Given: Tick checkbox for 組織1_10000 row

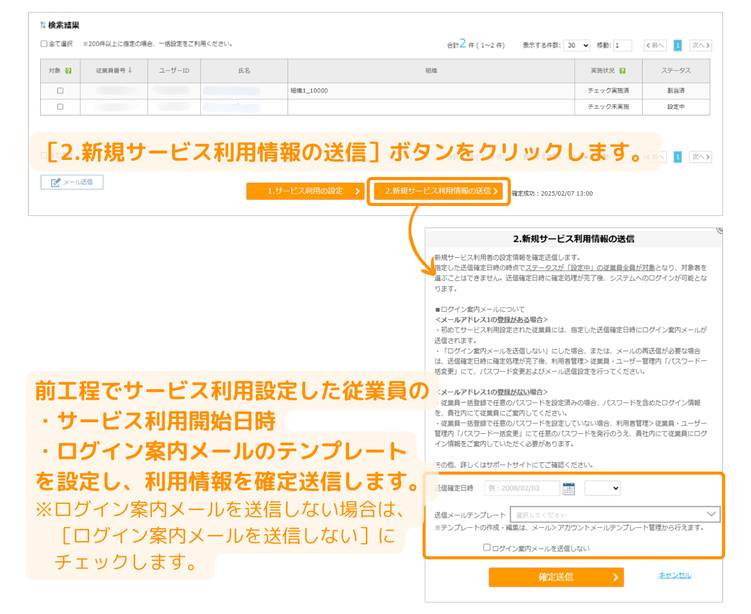Looking at the screenshot, I should click(x=59, y=90).
